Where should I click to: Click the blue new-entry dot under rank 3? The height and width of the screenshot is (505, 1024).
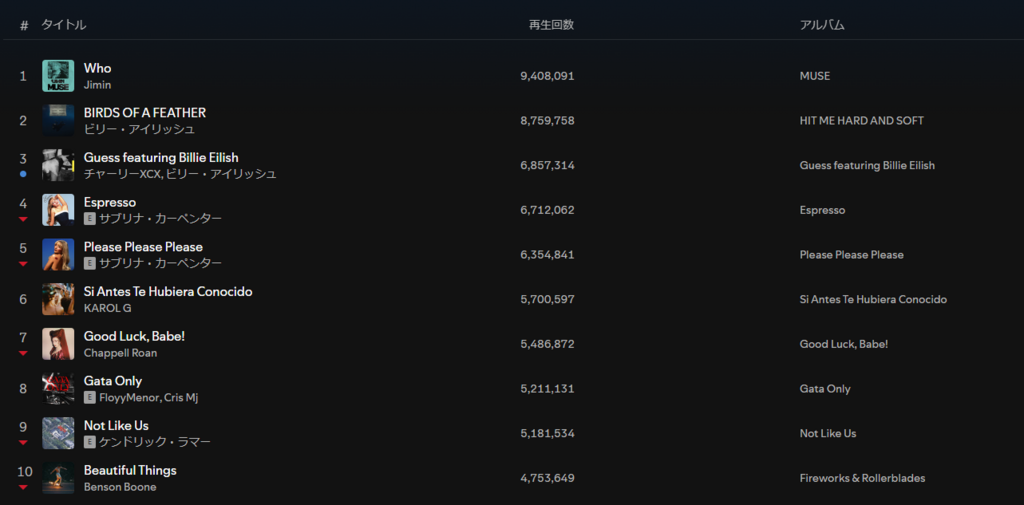(x=23, y=174)
